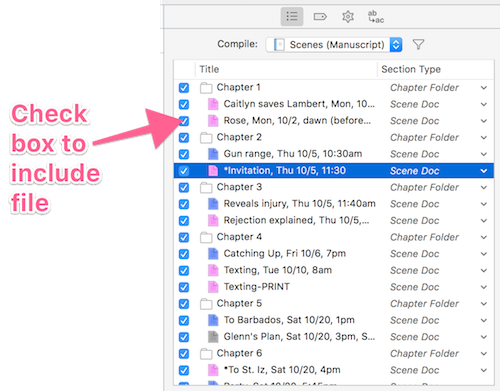Image resolution: width=500 pixels, height=391 pixels.
Task: Click the Chapter 1 folder icon
Action: [x=206, y=88]
